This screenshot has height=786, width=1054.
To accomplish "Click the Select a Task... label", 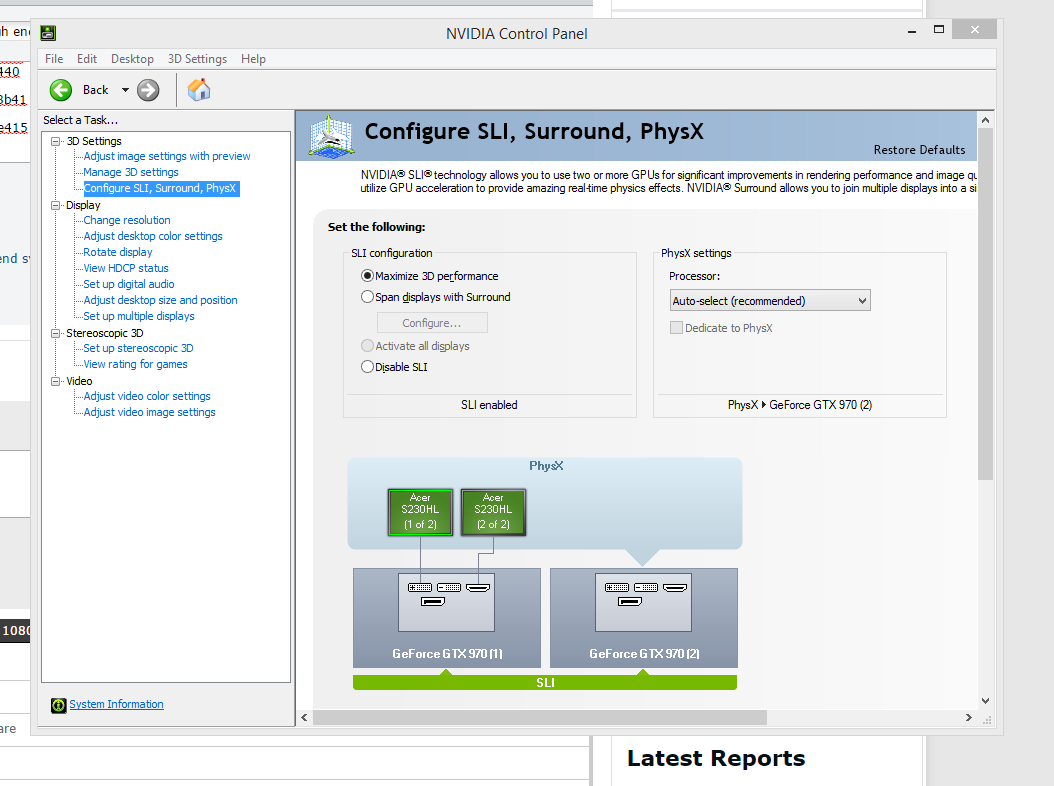I will (x=81, y=120).
